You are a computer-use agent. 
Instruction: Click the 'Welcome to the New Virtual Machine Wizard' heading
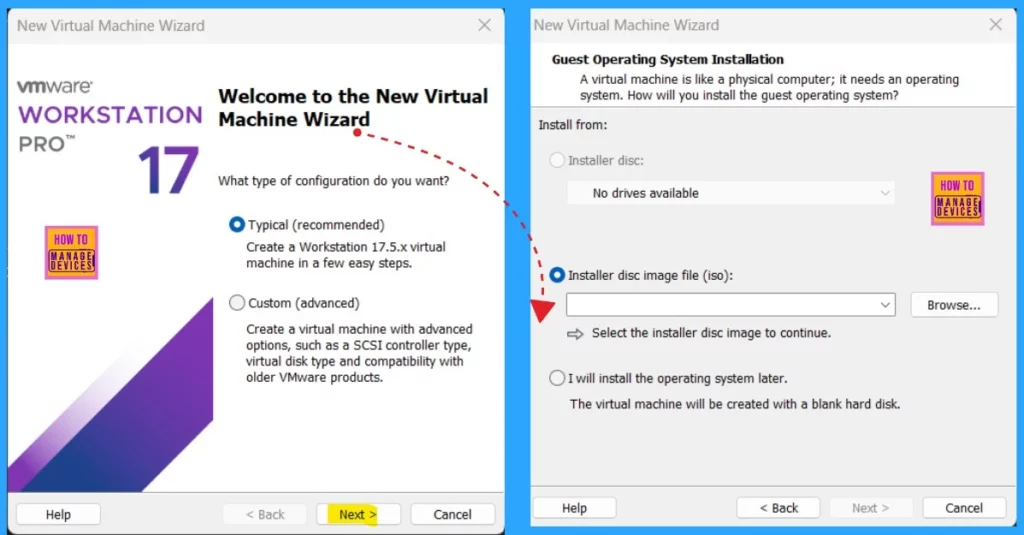(353, 108)
